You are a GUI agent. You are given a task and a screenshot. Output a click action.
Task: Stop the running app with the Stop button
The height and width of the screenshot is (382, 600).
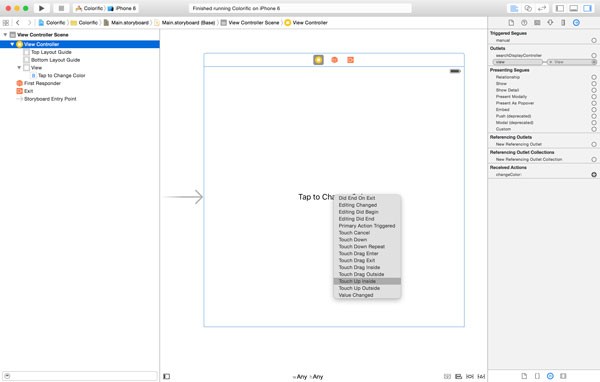[61, 8]
